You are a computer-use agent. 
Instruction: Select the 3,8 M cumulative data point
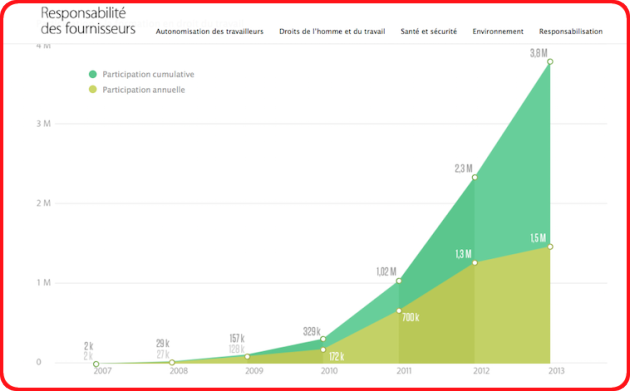pyautogui.click(x=550, y=61)
